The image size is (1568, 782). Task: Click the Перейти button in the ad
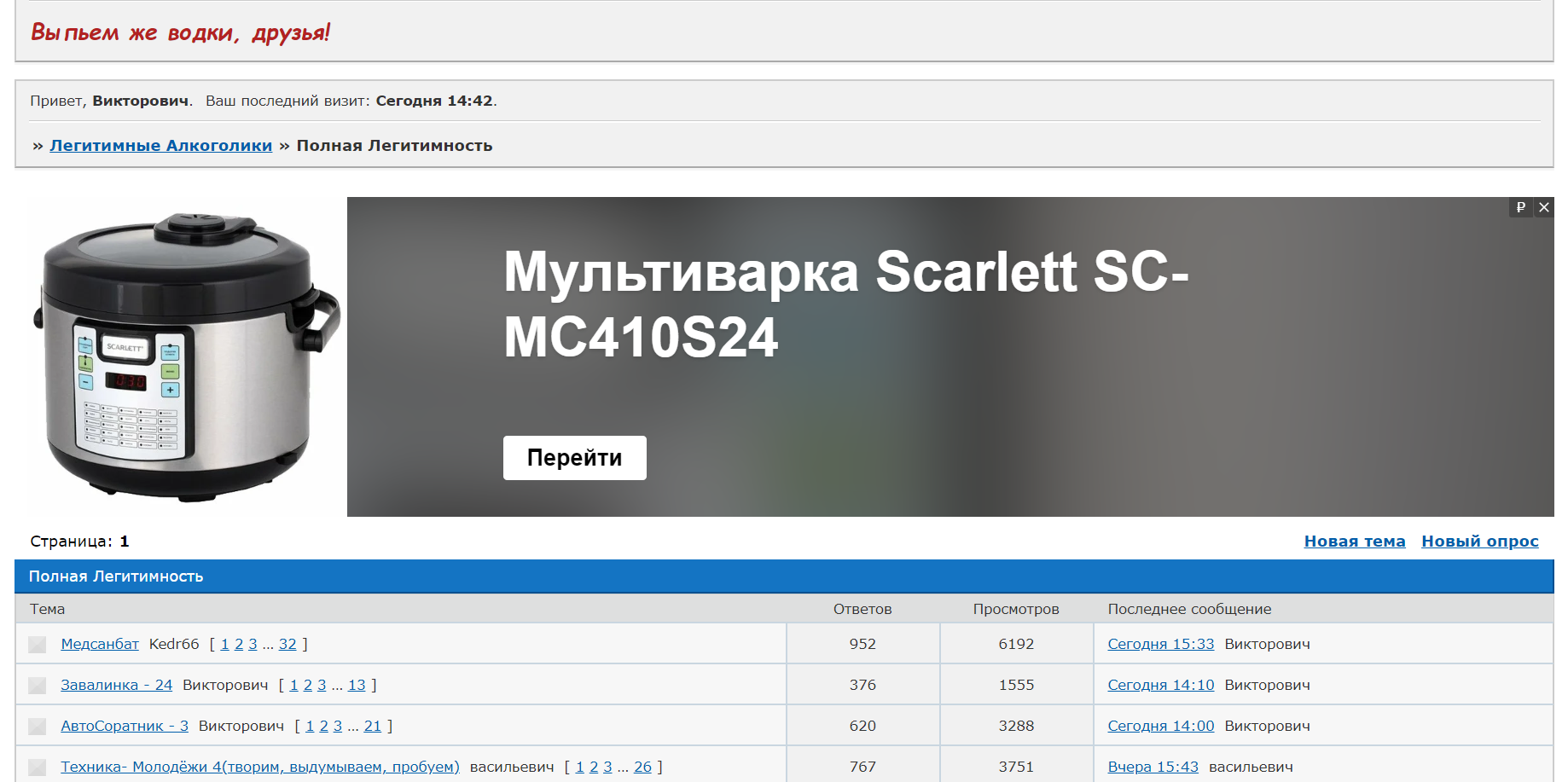tap(574, 458)
